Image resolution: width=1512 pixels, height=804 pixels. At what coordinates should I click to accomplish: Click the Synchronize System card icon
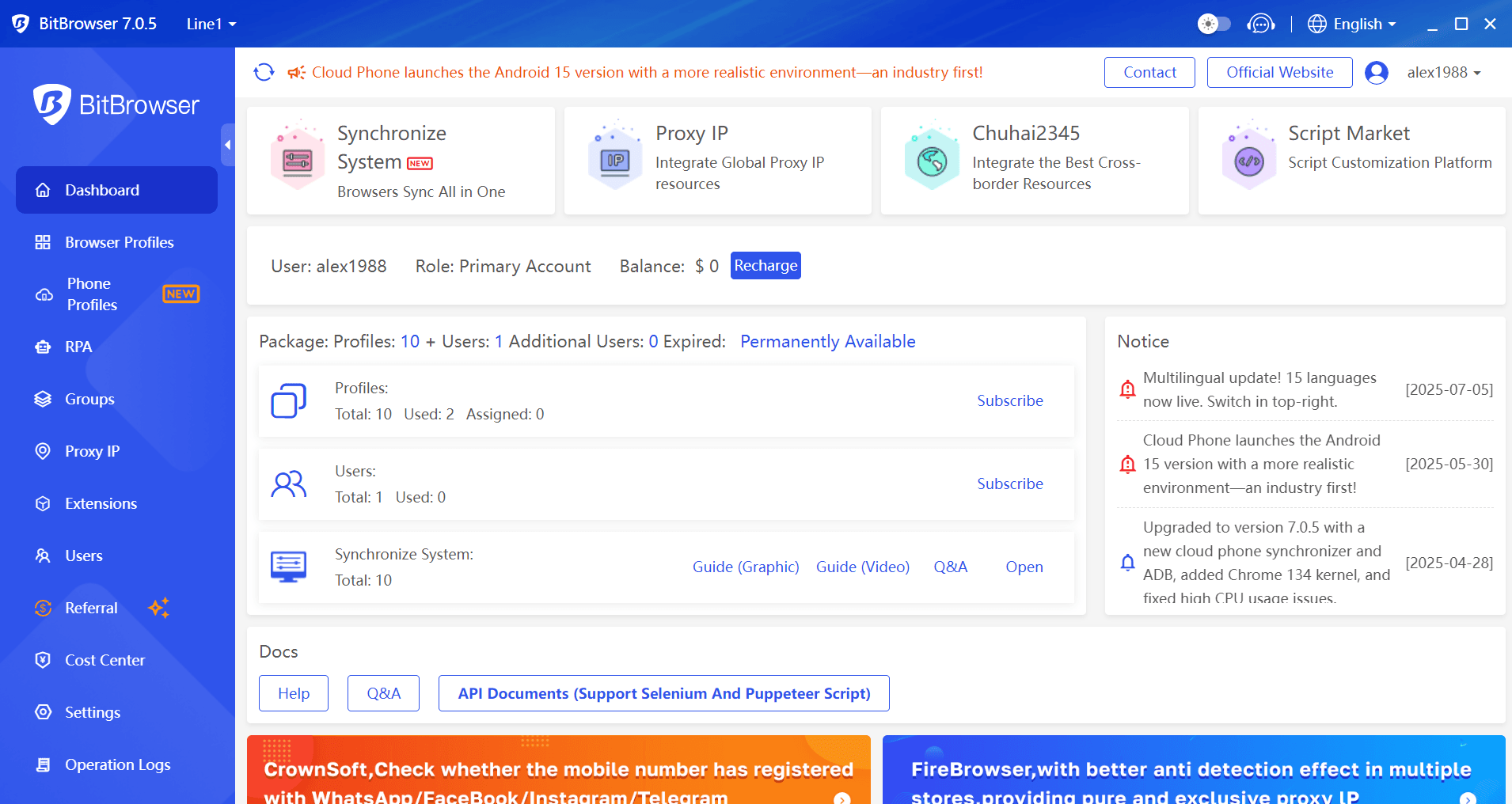[x=298, y=157]
